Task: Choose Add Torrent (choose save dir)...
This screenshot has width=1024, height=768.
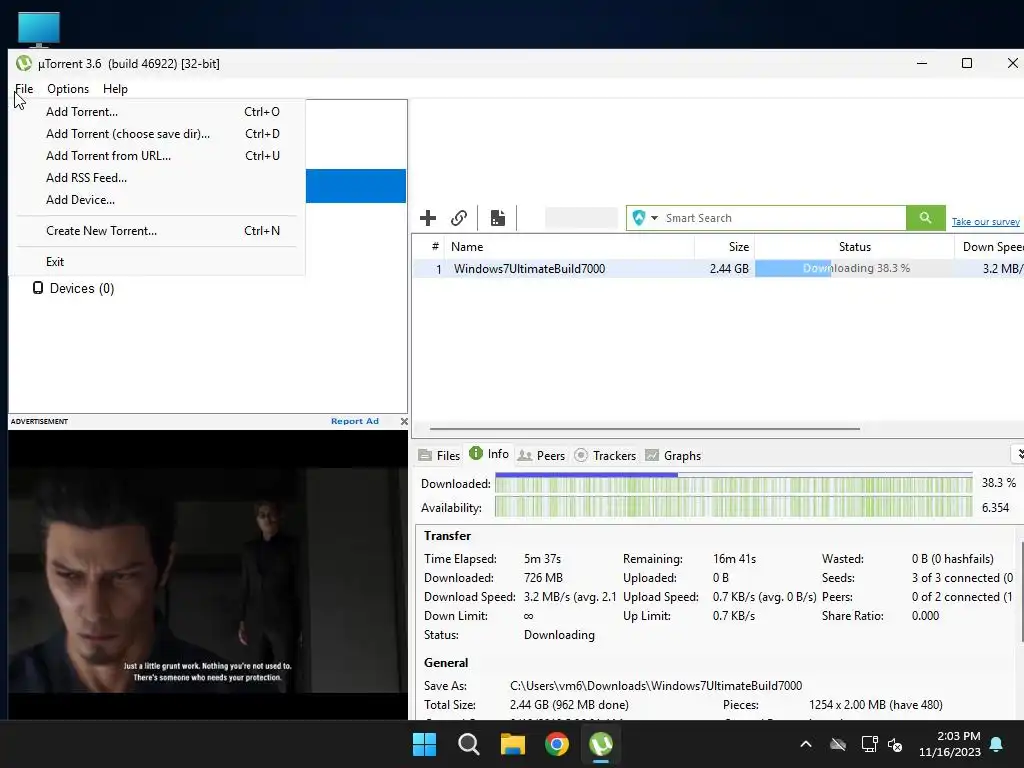Action: tap(157, 134)
